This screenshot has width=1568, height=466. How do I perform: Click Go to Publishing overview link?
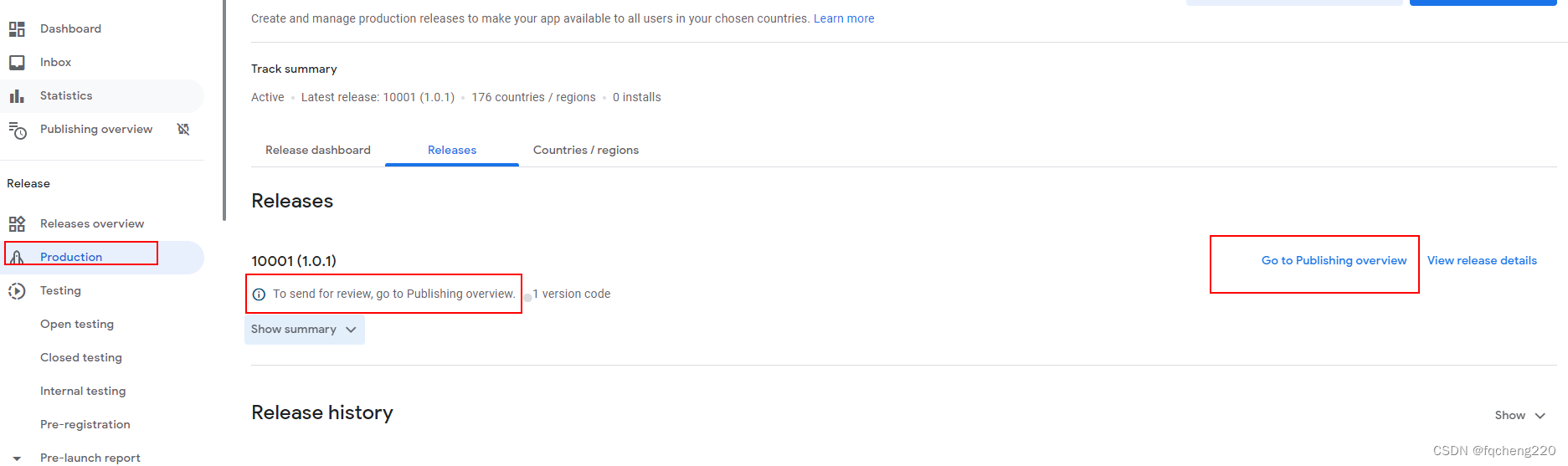(1334, 261)
